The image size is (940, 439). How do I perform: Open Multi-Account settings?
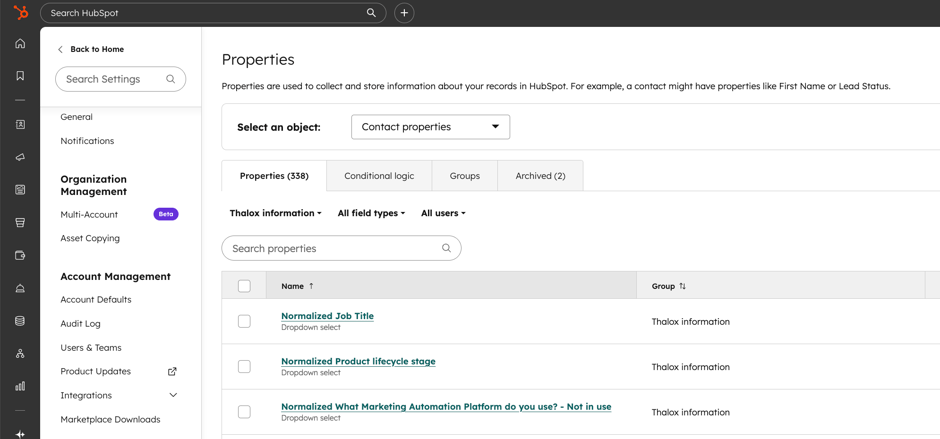click(89, 214)
